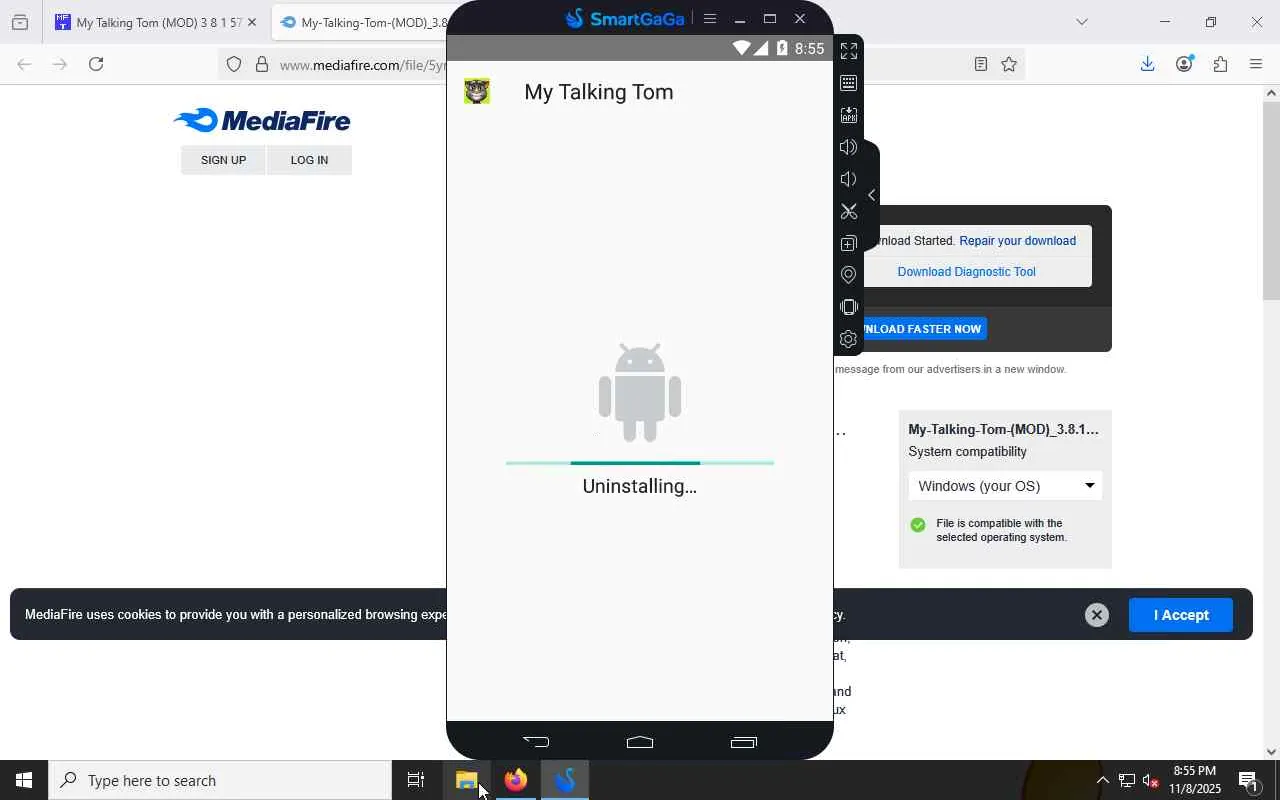Click the Firefox page vertical scrollbar thumb
This screenshot has width=1280, height=800.
[1271, 200]
